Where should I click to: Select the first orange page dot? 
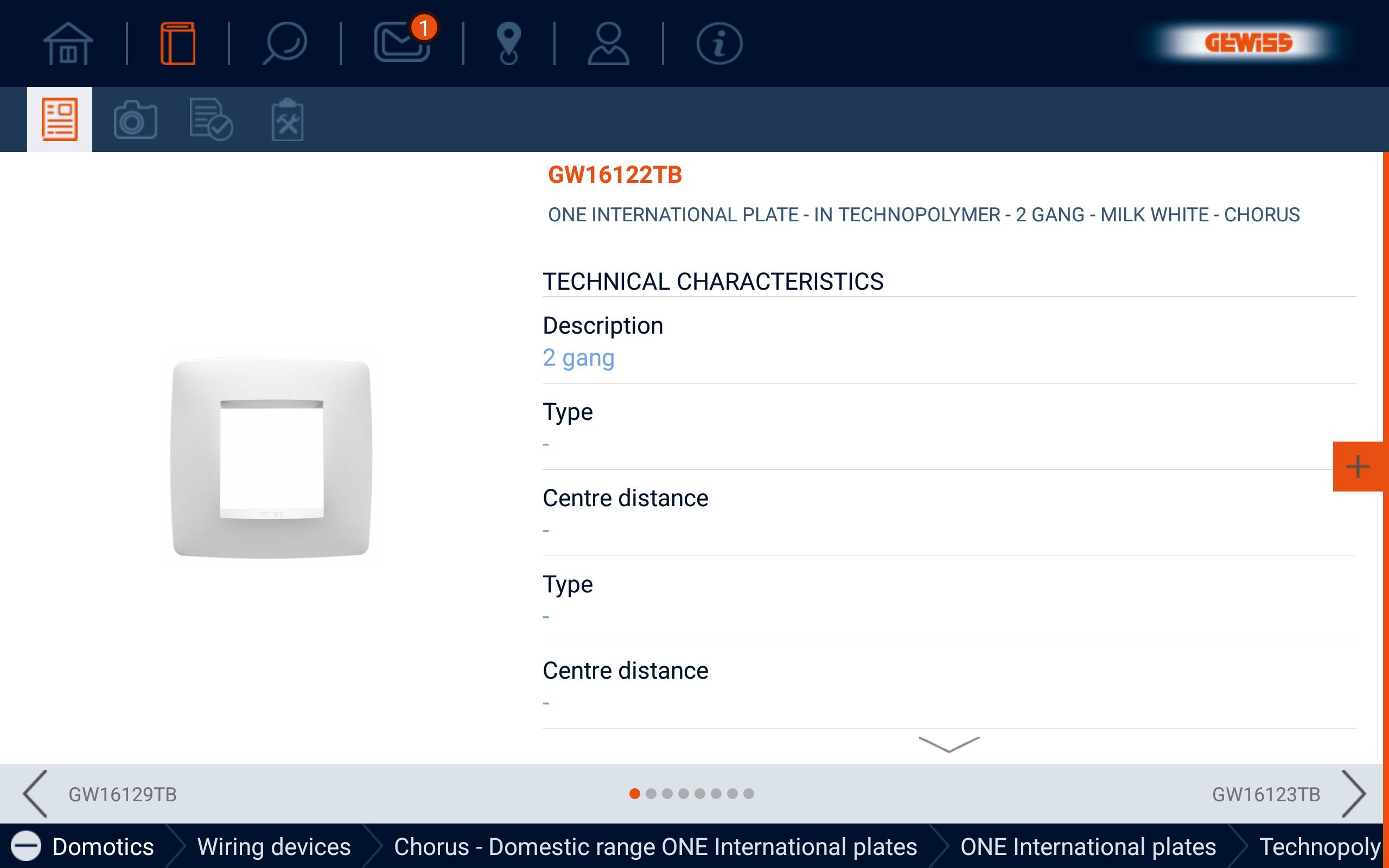pos(634,793)
